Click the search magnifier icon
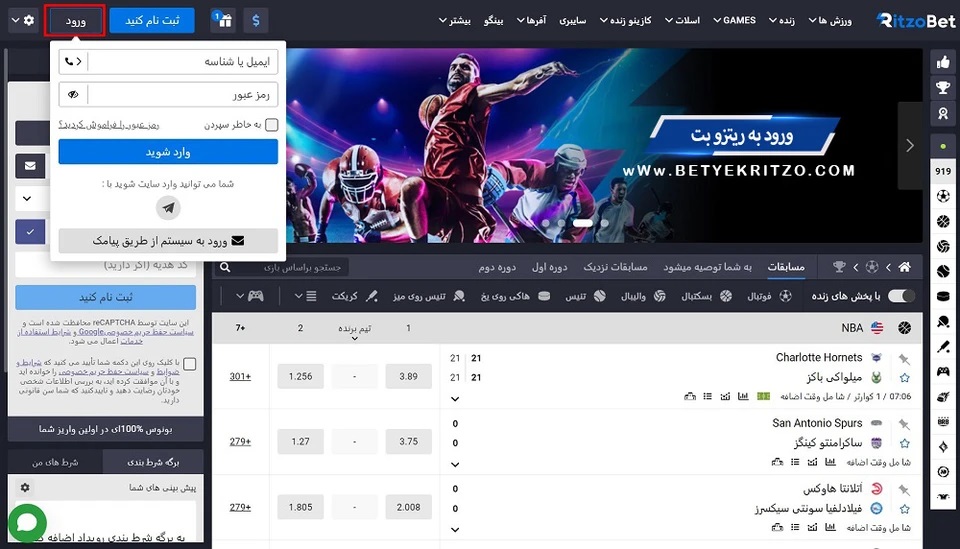Viewport: 960px width, 549px height. pyautogui.click(x=225, y=267)
